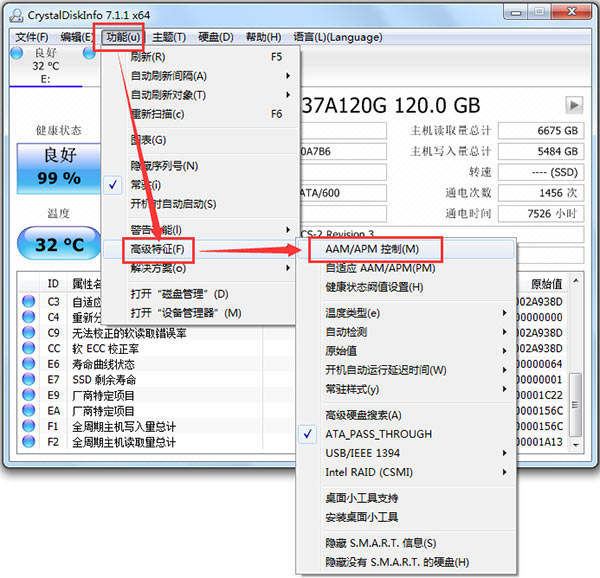This screenshot has height=578, width=600.
Task: Toggle 隐藏 S.M.A.R.T. 信息(S)
Action: (406, 543)
